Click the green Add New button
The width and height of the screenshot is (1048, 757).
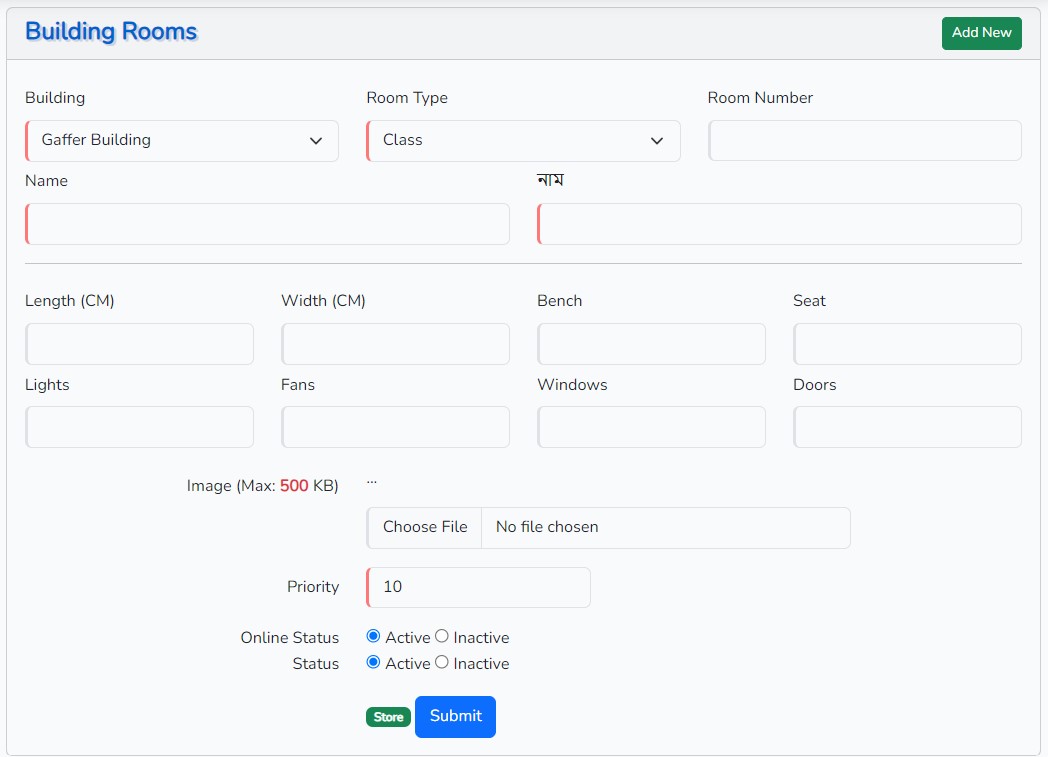981,33
